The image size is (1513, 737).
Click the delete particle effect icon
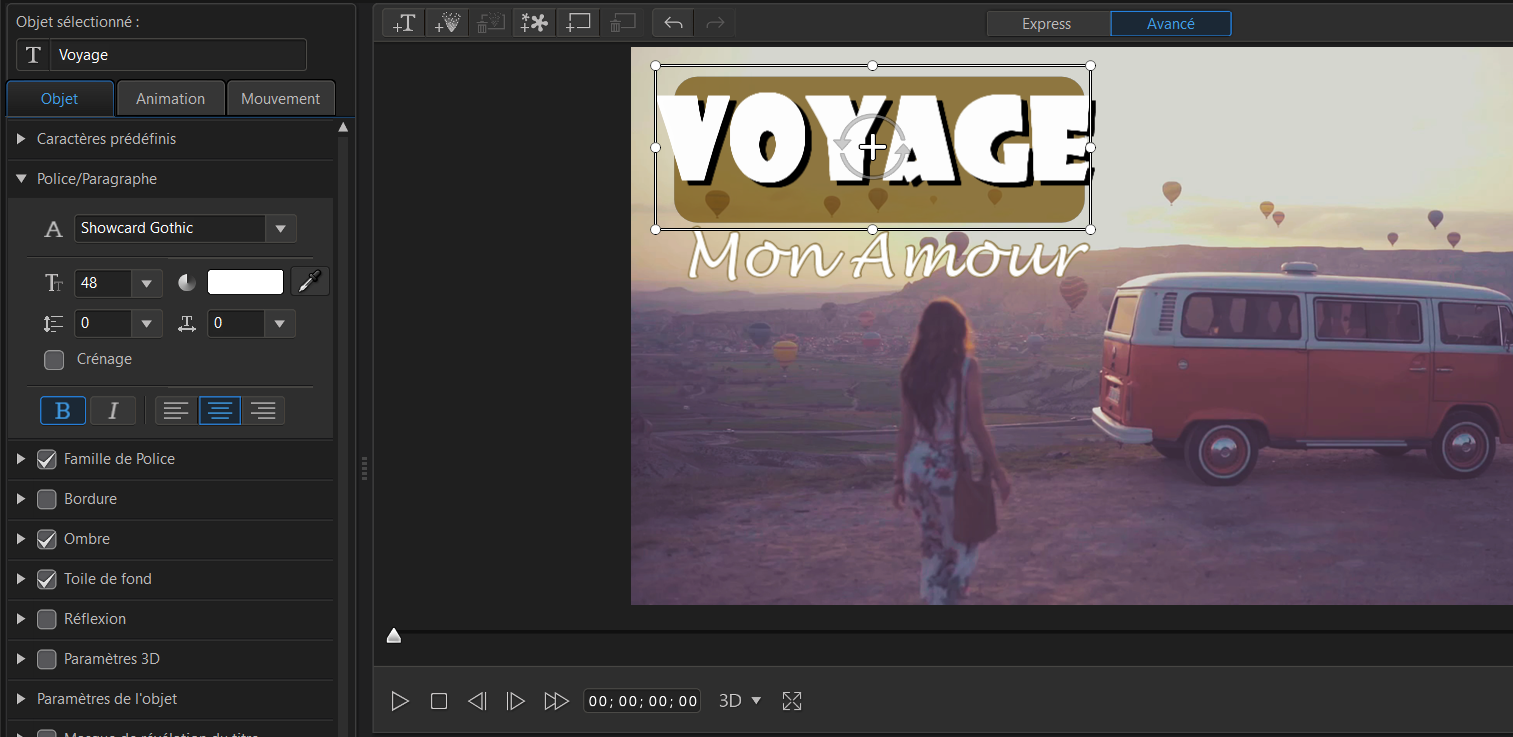[x=490, y=23]
